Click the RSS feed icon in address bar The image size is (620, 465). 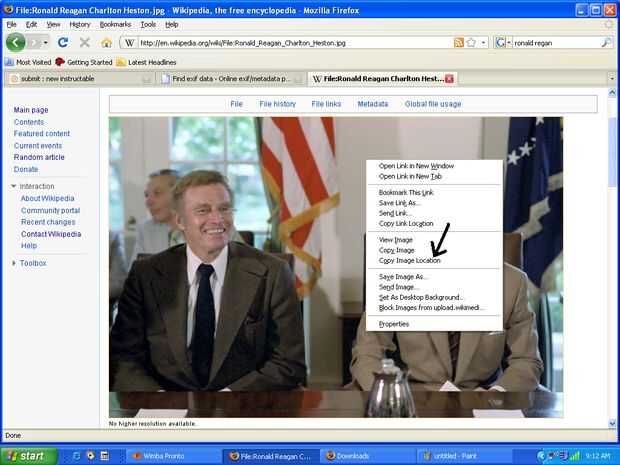click(x=459, y=43)
